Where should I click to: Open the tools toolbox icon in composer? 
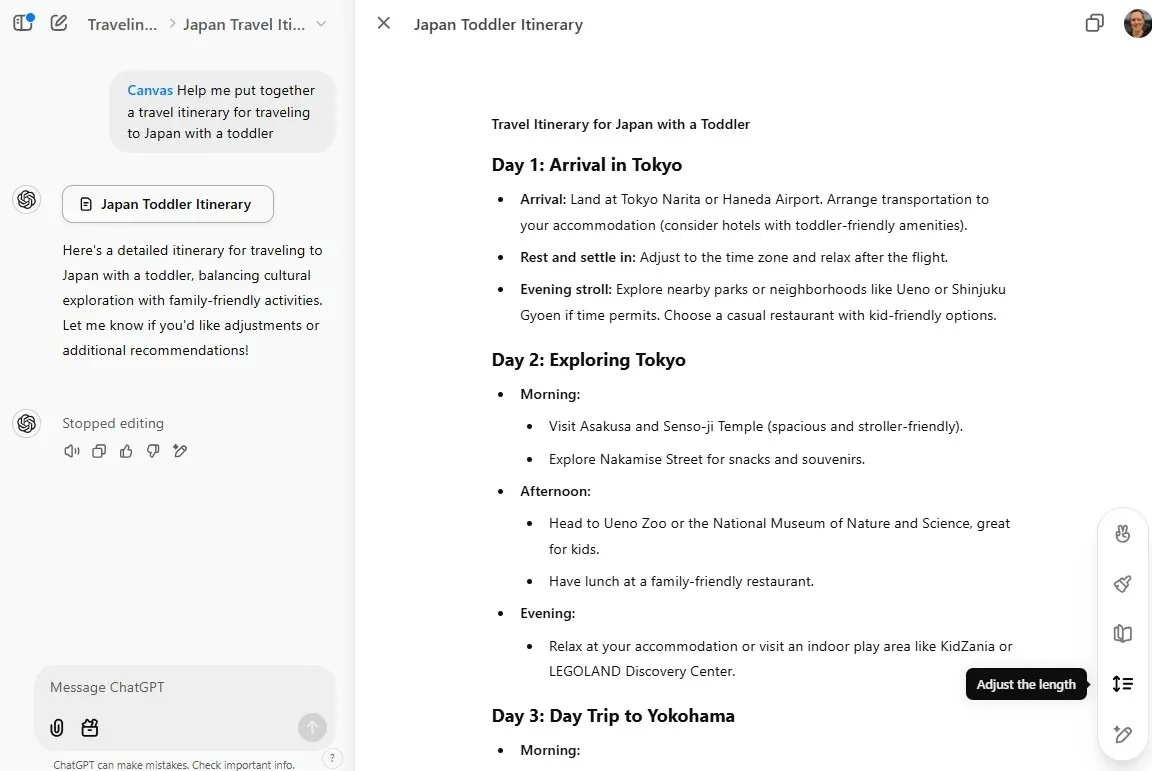(x=90, y=728)
